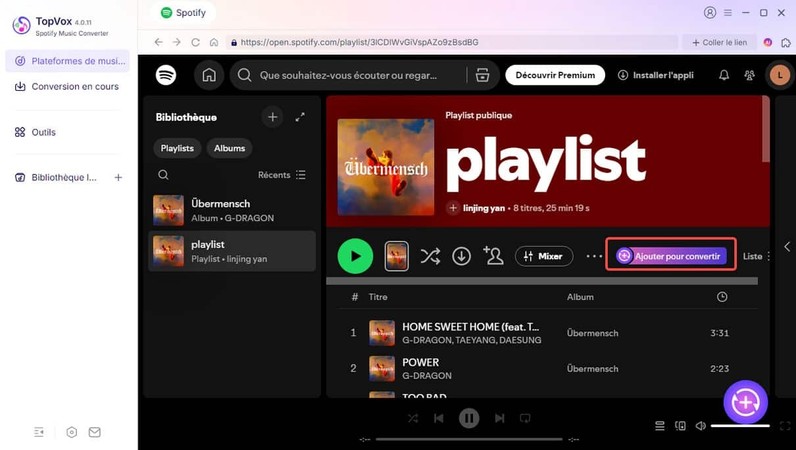Sort by Titre column header
This screenshot has height=450, width=796.
coord(378,297)
